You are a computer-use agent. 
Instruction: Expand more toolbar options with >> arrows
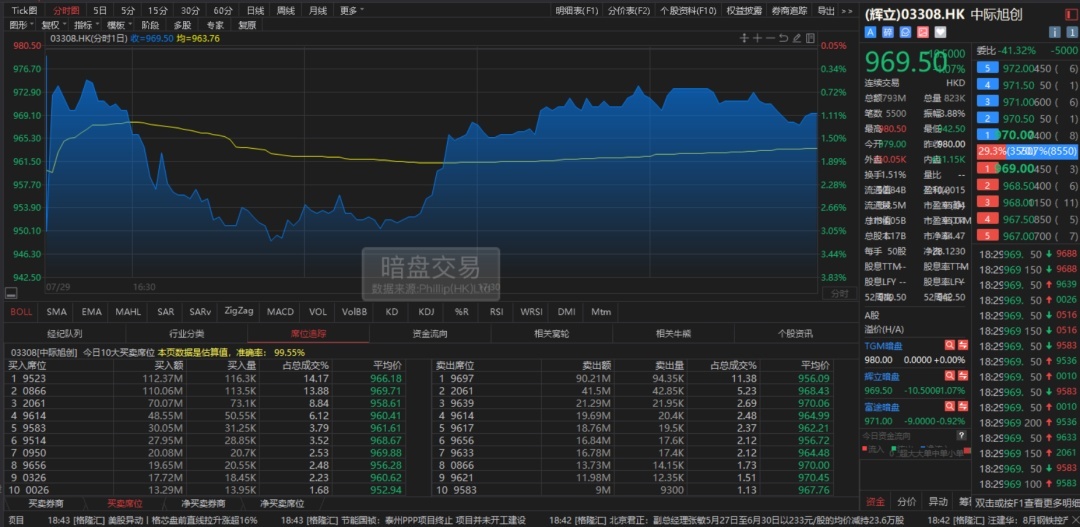[847, 11]
